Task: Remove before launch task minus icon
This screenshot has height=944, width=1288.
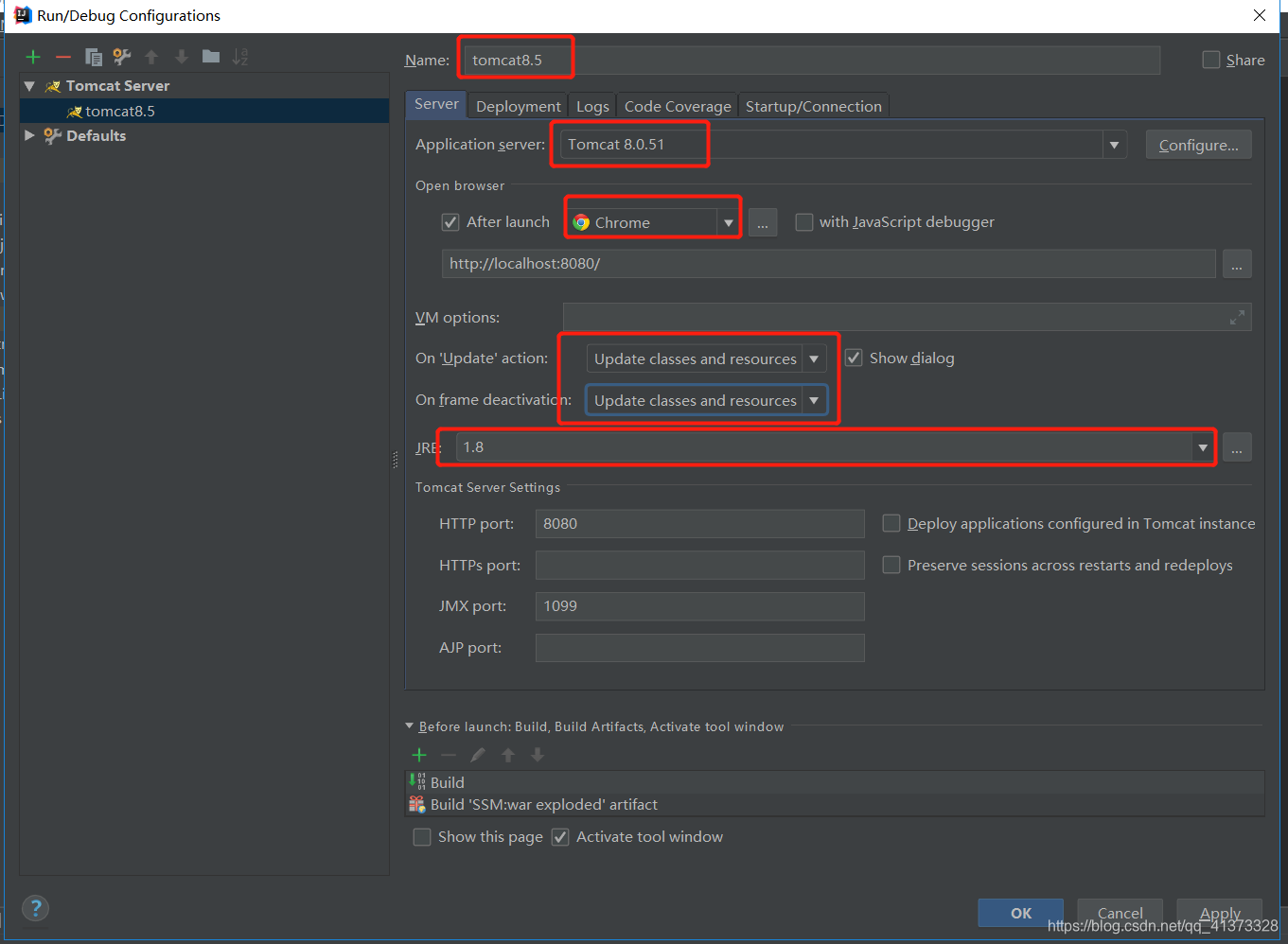Action: tap(449, 755)
